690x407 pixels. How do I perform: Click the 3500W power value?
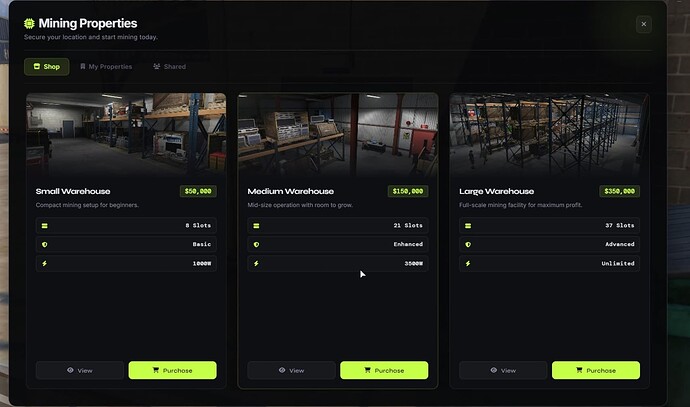414,264
